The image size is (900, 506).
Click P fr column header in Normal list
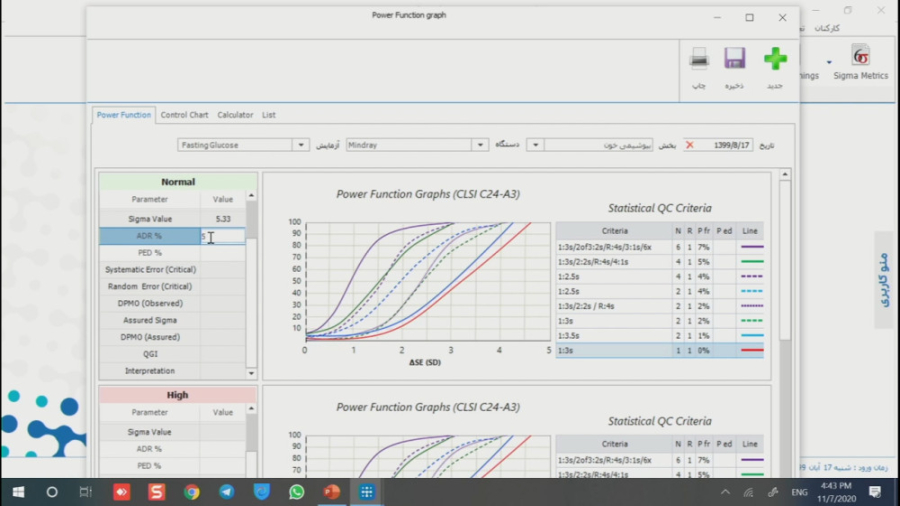[x=703, y=231]
